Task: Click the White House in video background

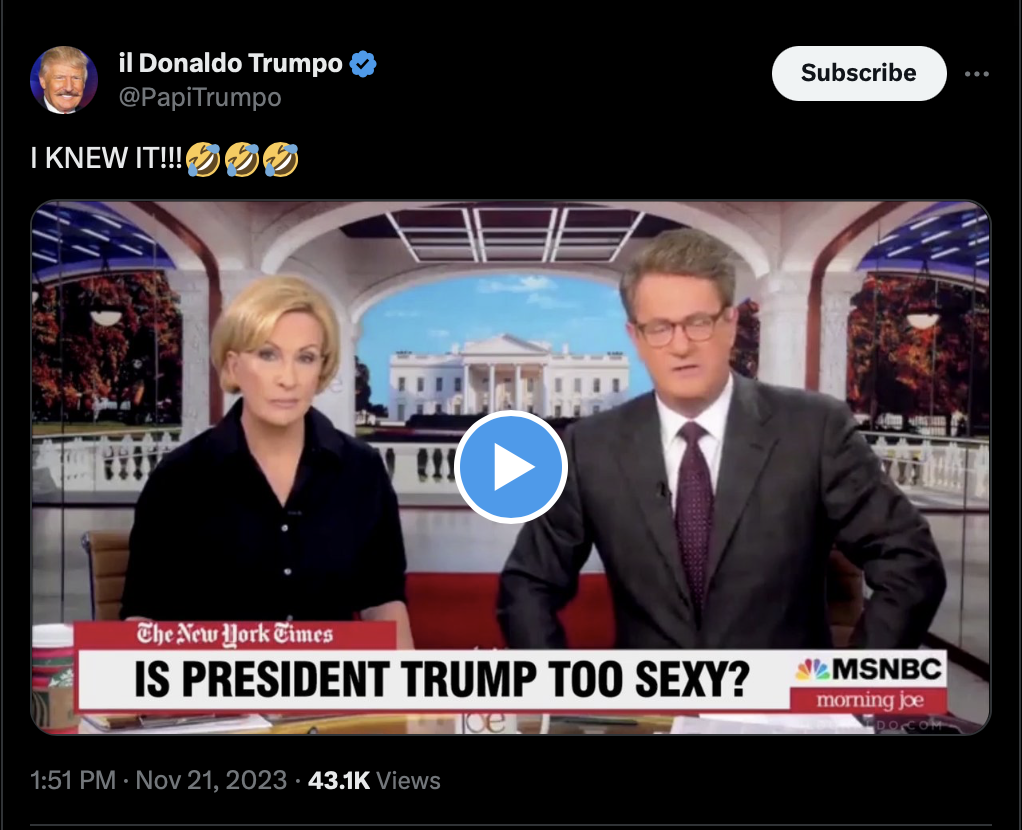Action: click(508, 376)
